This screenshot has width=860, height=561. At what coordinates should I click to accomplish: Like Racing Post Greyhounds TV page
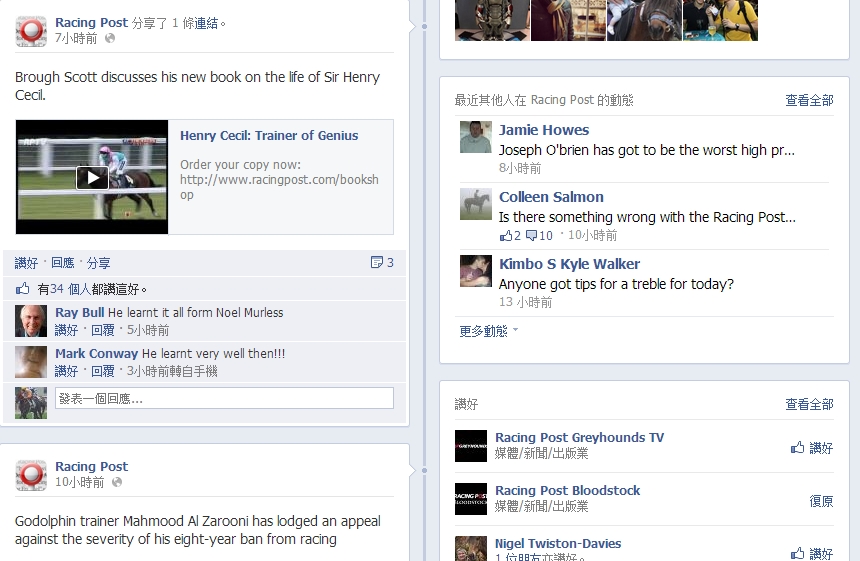[812, 448]
